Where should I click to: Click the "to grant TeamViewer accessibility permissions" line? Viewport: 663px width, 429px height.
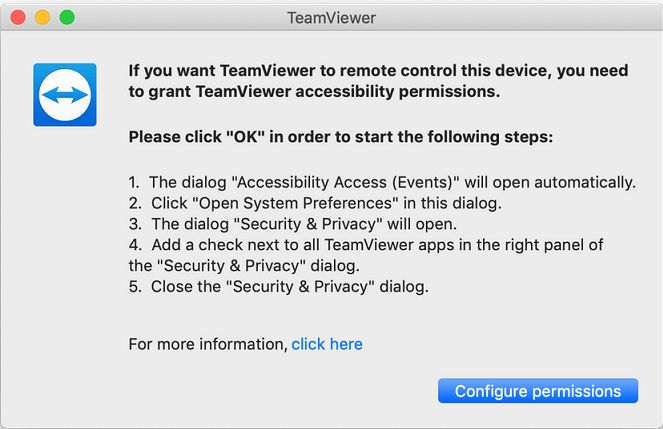coord(314,92)
